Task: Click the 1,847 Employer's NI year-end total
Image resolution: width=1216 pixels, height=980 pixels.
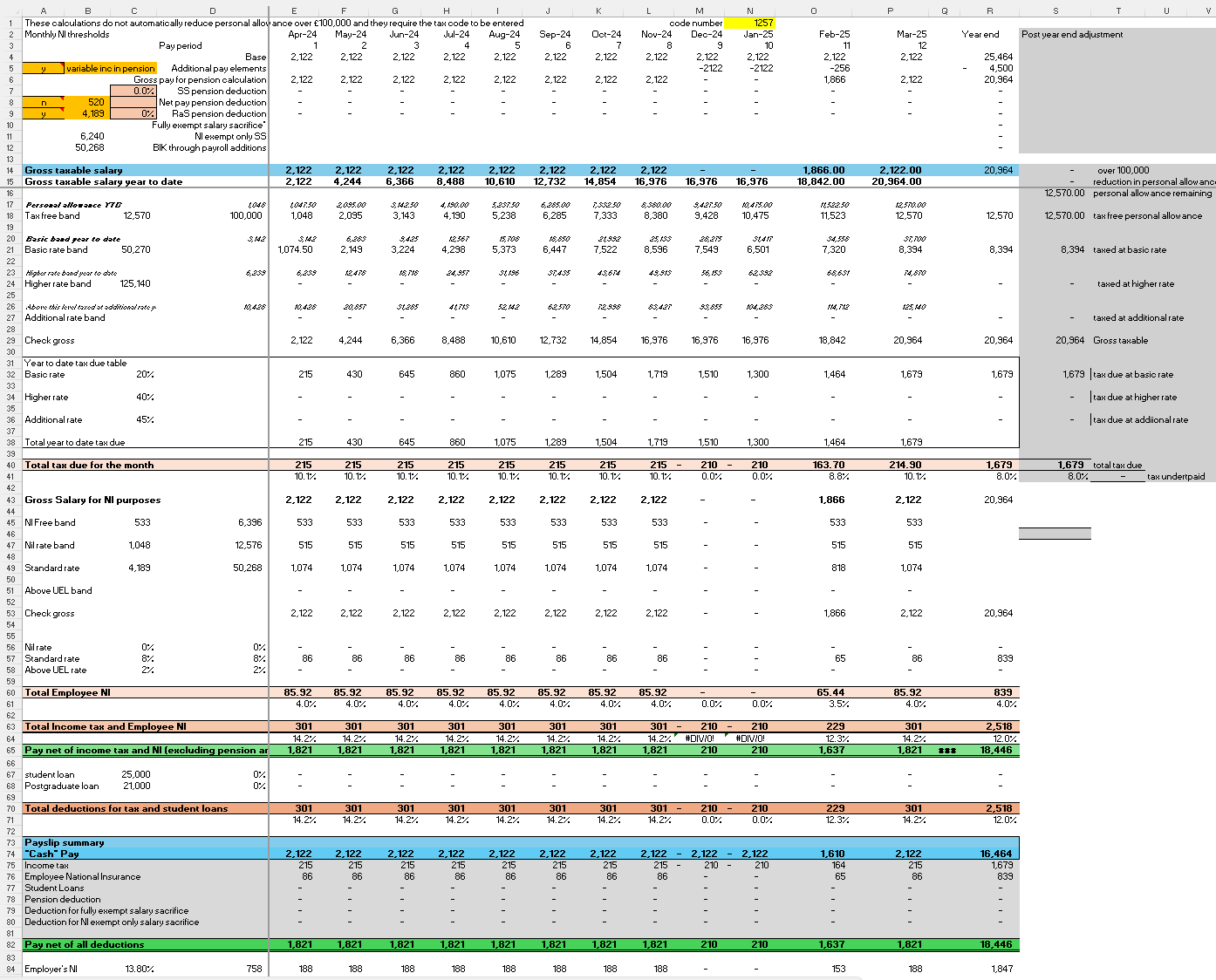Action: (x=1002, y=969)
